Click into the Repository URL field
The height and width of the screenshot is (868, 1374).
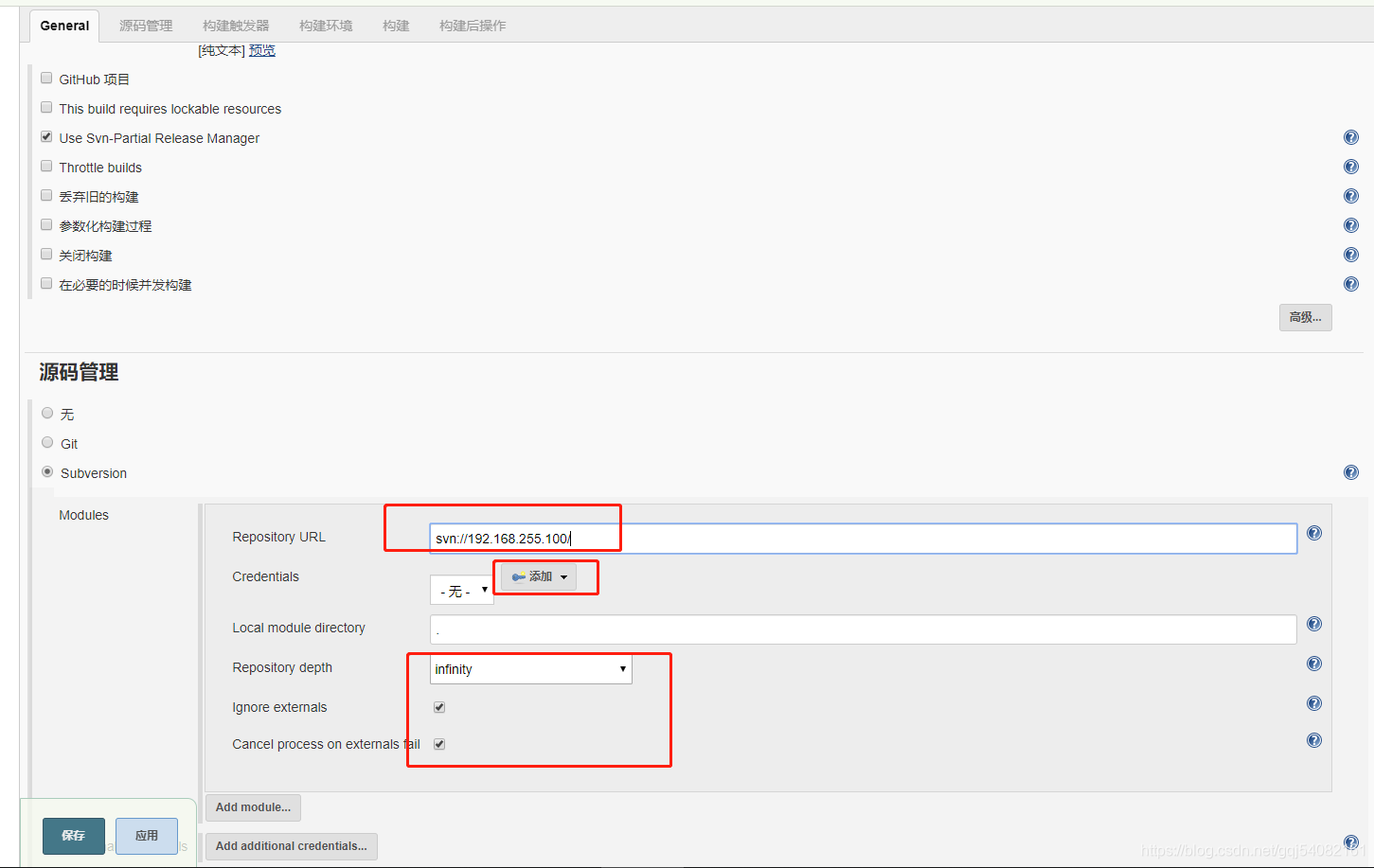(x=864, y=539)
